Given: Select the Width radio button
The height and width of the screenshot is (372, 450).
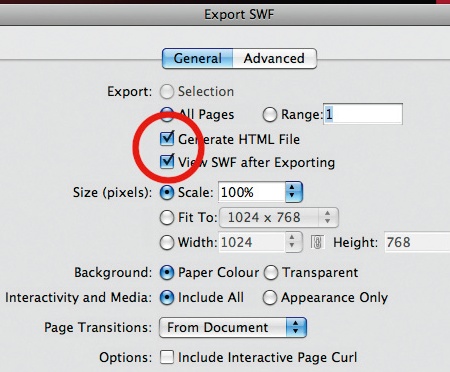Looking at the screenshot, I should [x=167, y=242].
